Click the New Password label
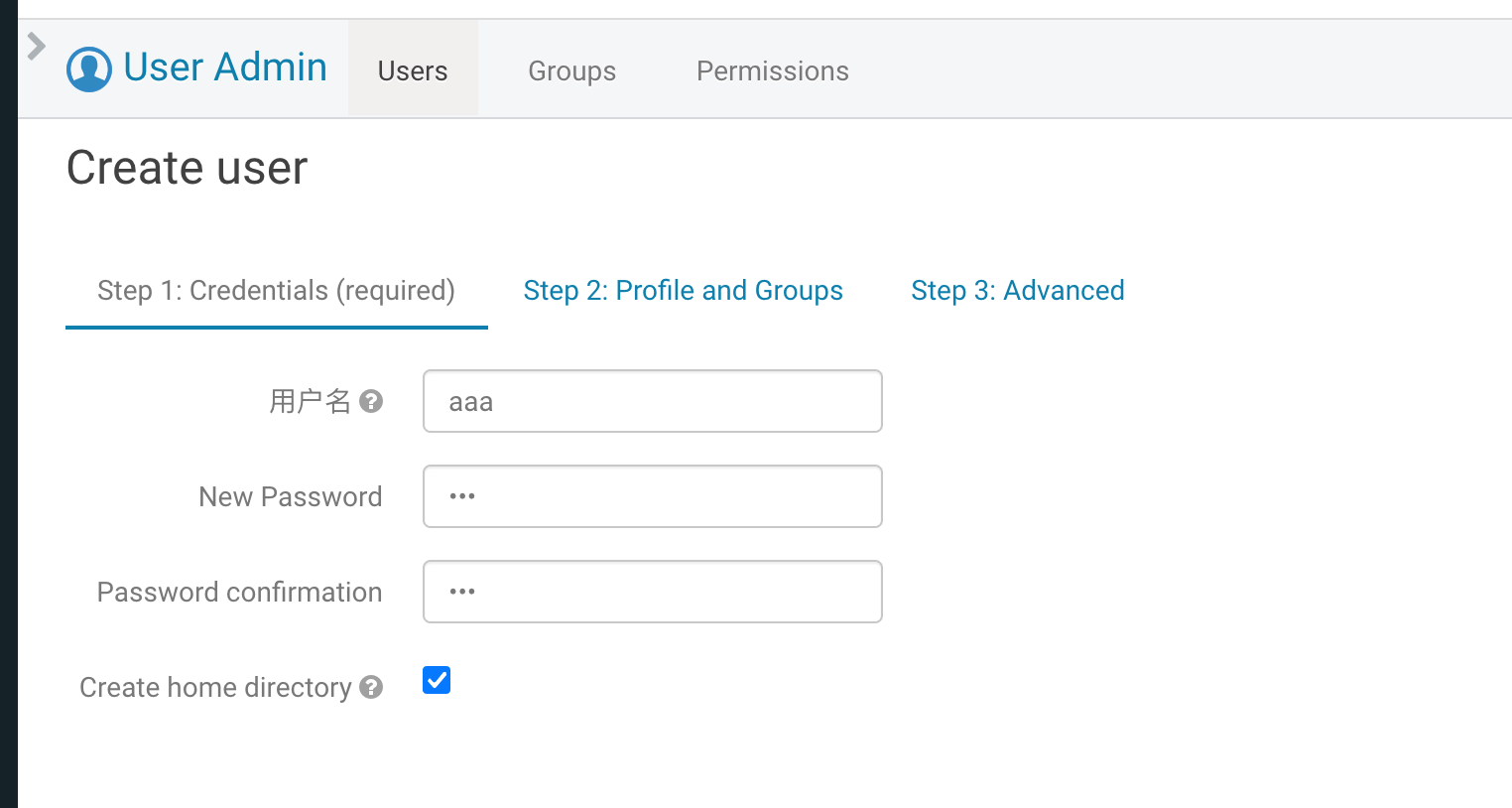Screen dimensions: 1512x808 pos(290,496)
